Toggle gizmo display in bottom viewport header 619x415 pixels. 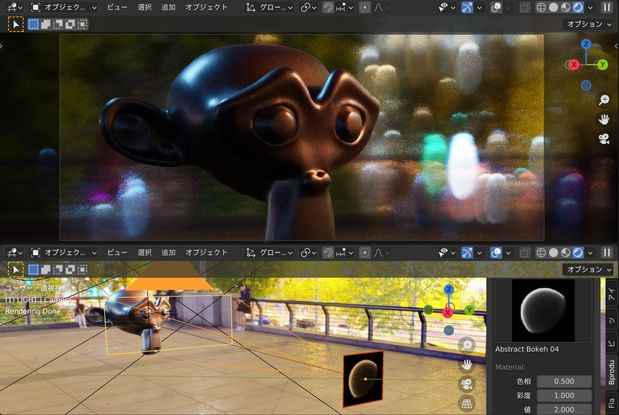pos(467,253)
